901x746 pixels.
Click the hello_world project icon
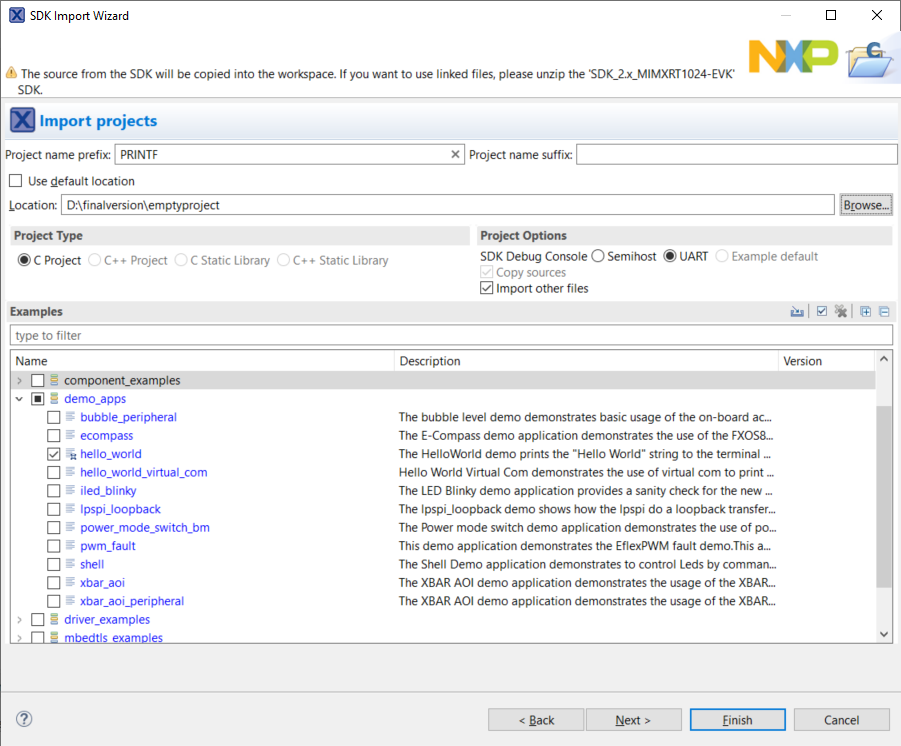click(71, 453)
